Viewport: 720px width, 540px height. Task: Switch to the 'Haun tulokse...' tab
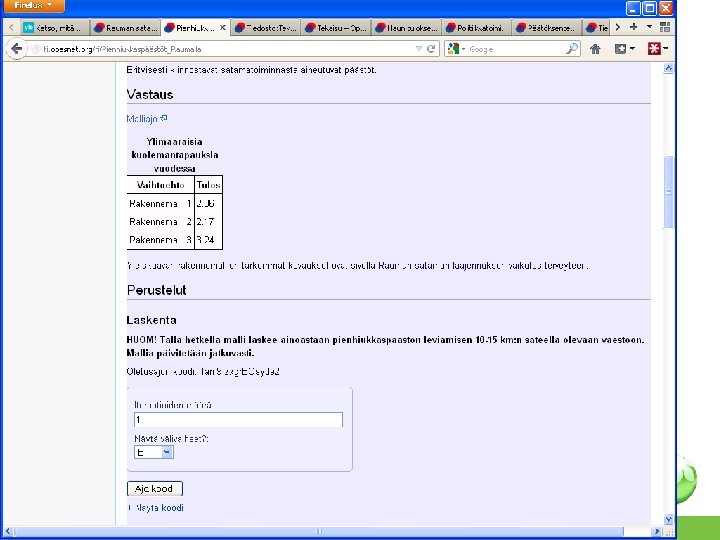click(x=406, y=28)
